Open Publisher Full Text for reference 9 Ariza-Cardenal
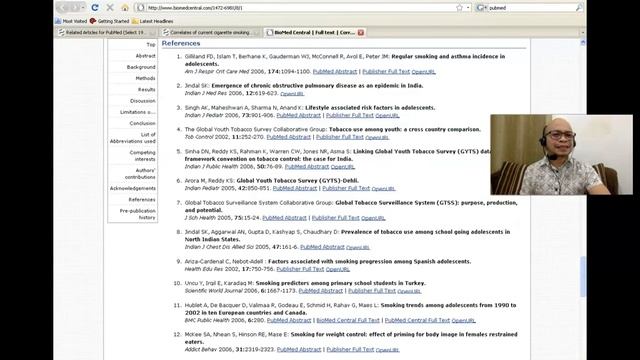The image size is (640, 360). 300,269
